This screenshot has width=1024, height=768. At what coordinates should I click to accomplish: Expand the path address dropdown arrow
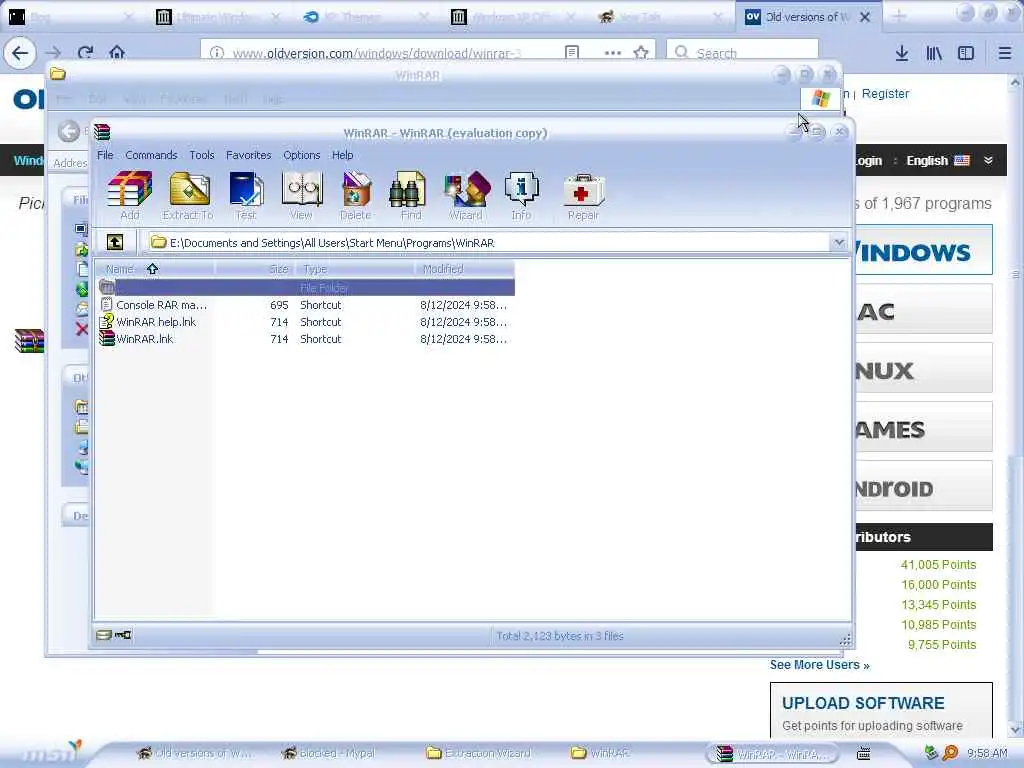pos(839,242)
